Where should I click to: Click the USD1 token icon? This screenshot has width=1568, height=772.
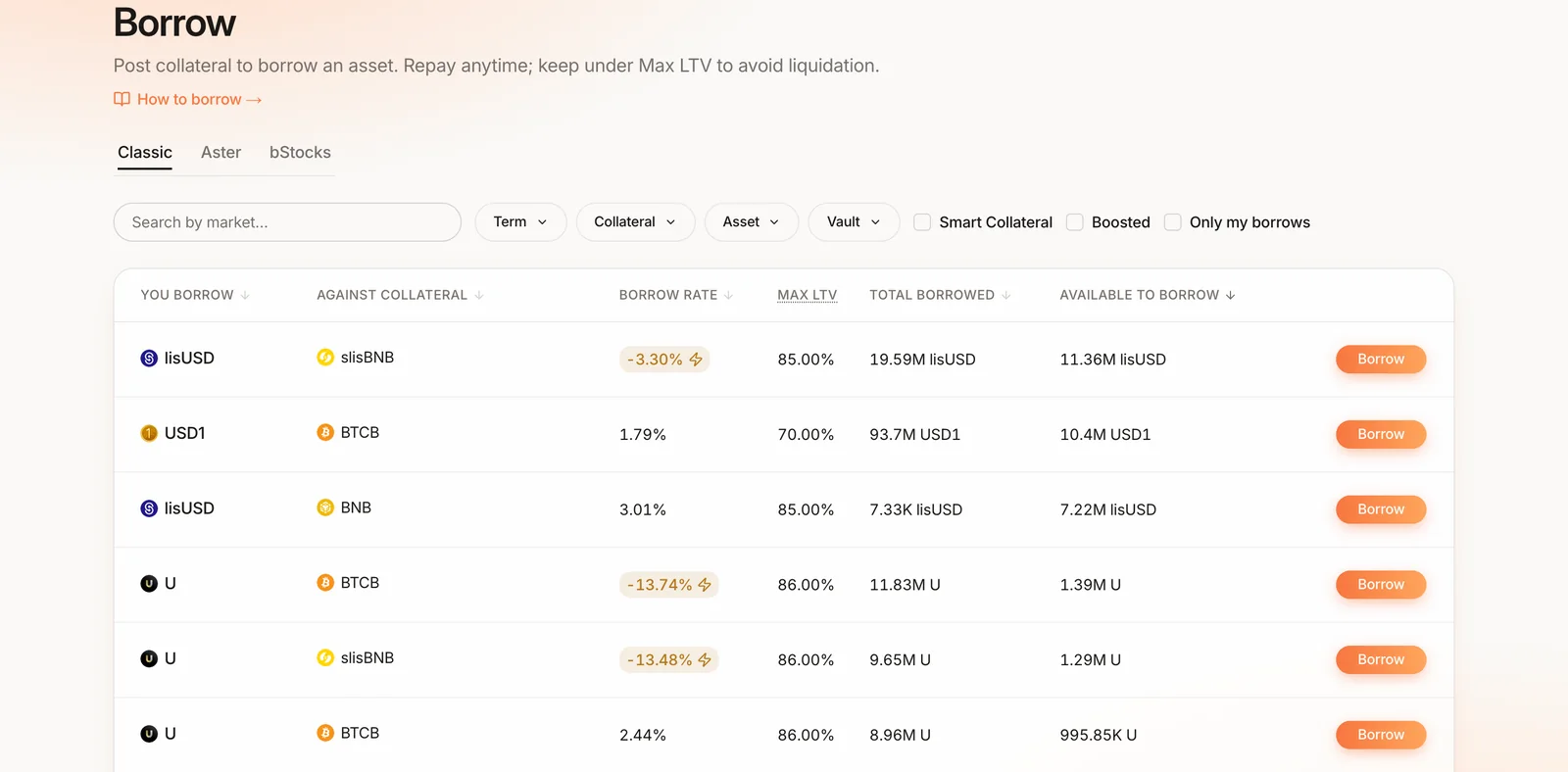tap(149, 433)
